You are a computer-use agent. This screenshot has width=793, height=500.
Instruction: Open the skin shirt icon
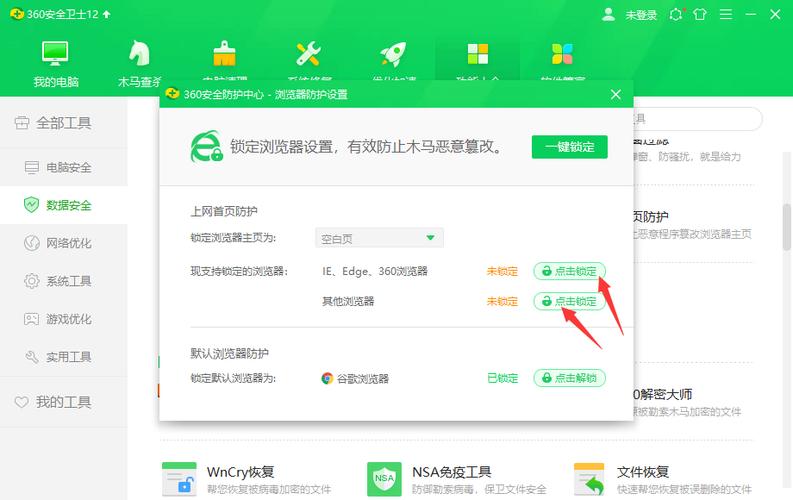[x=700, y=14]
